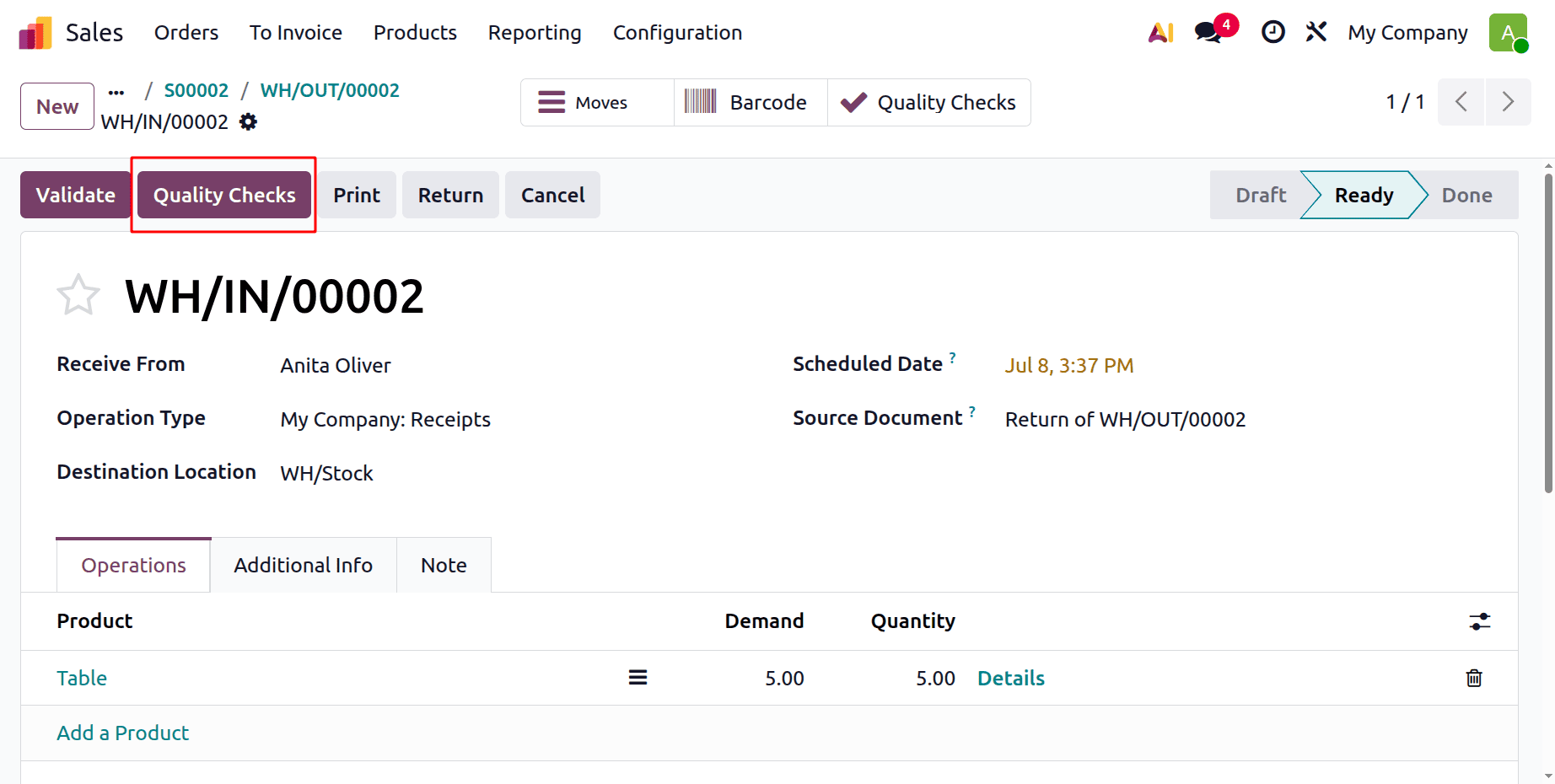Open the conversations messages icon

(x=1208, y=33)
